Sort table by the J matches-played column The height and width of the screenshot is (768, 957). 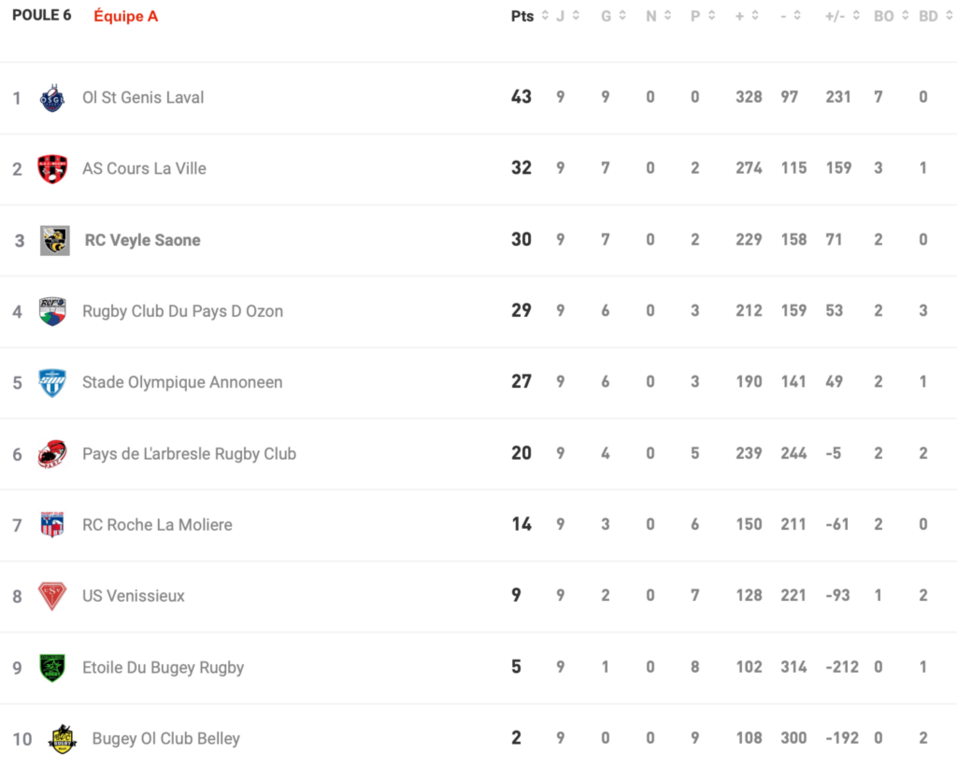[x=567, y=16]
